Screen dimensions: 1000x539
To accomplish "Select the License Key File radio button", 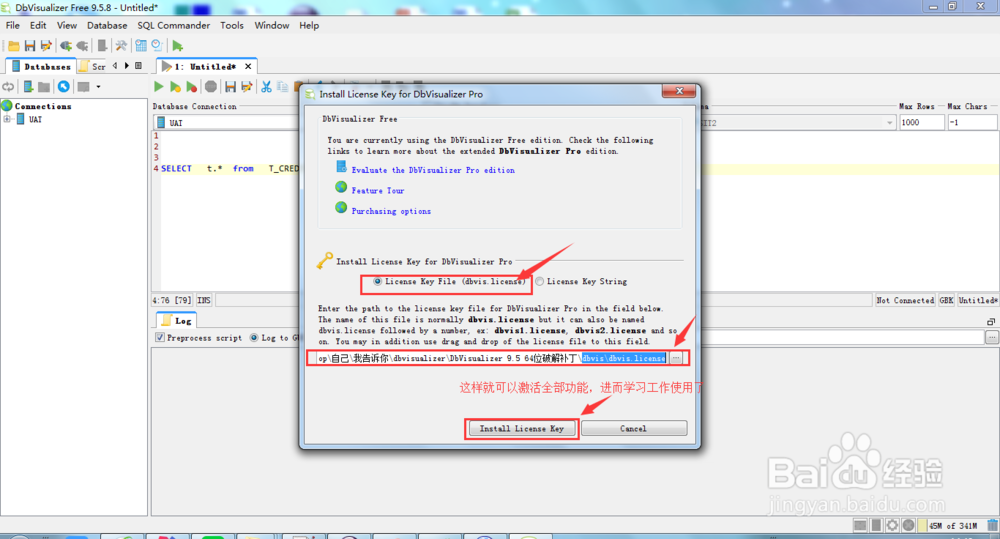I will tap(378, 281).
